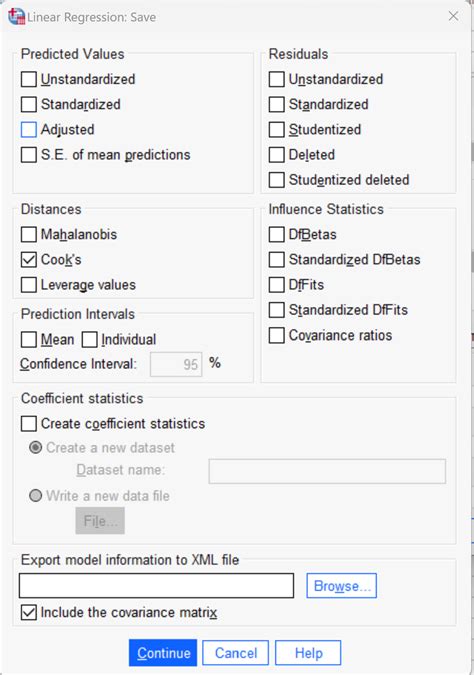This screenshot has width=474, height=675.
Task: Check Standardized under Predicted Values
Action: (x=29, y=104)
